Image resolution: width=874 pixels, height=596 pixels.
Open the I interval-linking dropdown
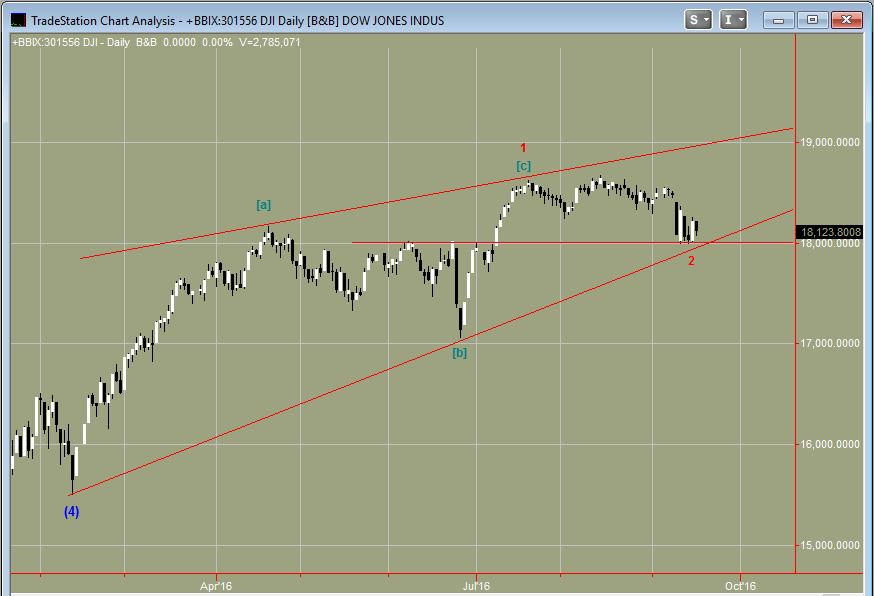733,20
